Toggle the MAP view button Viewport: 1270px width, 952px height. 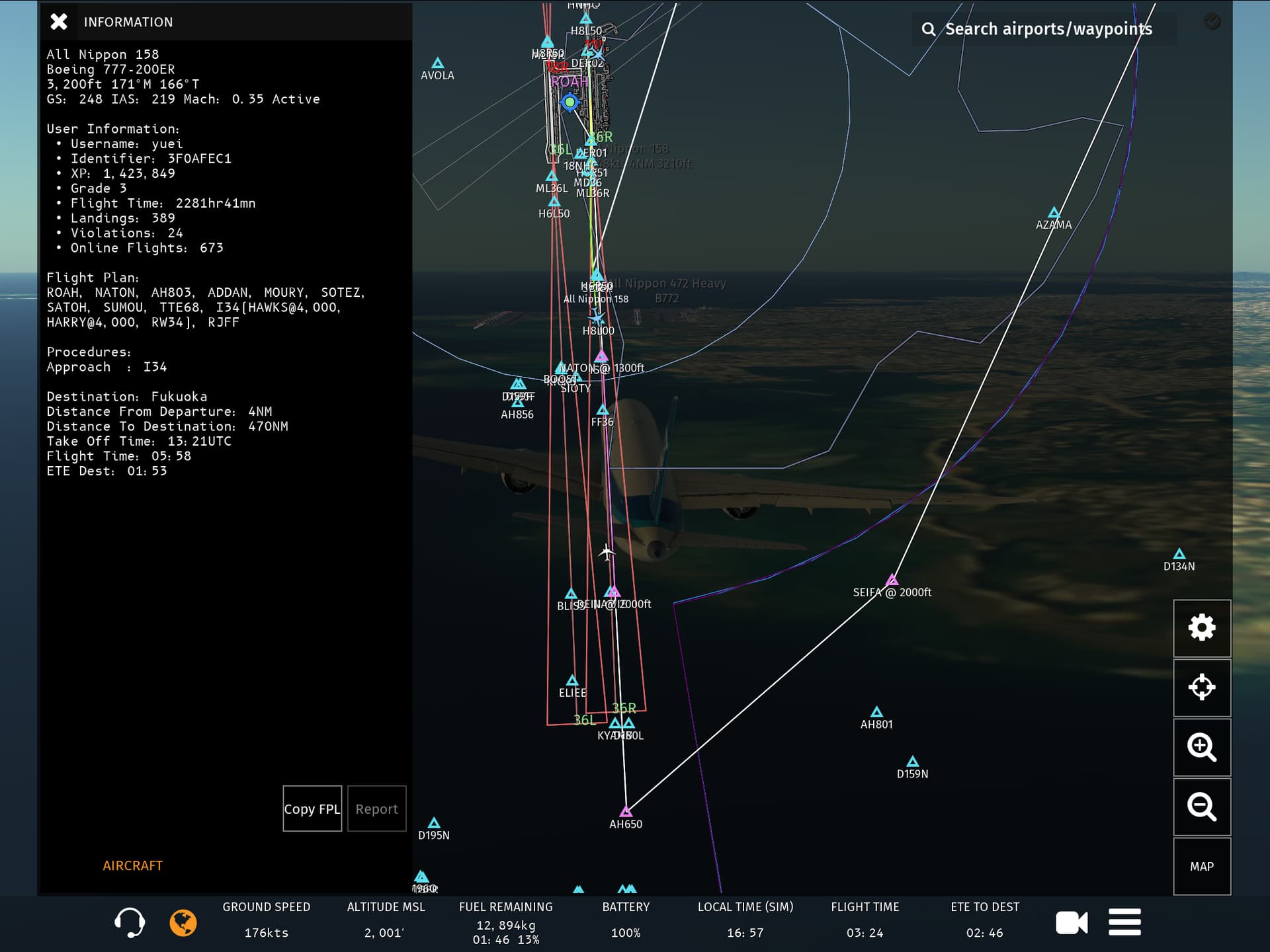point(1201,866)
